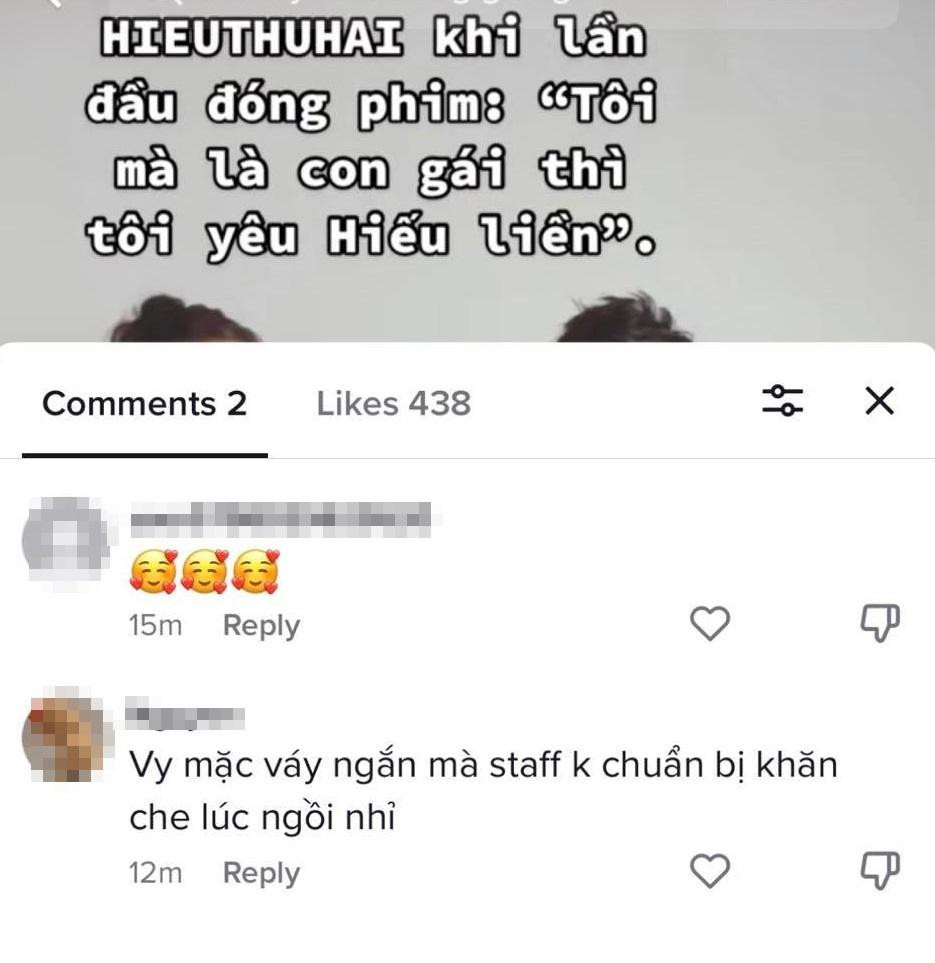The width and height of the screenshot is (935, 963).
Task: Open the comment filter settings icon
Action: coord(782,401)
